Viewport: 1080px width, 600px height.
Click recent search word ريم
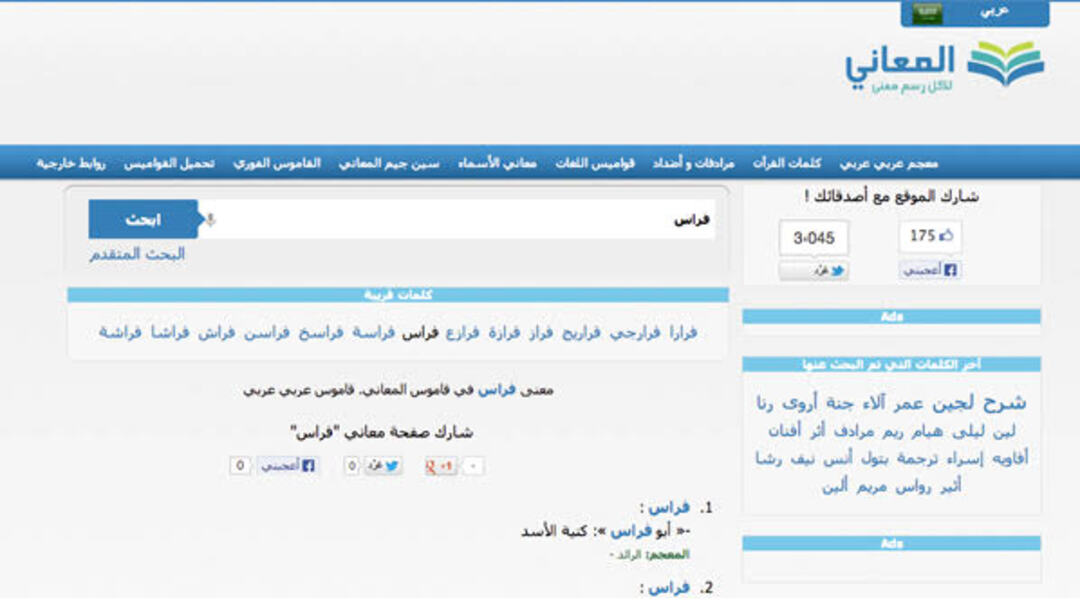pos(893,432)
